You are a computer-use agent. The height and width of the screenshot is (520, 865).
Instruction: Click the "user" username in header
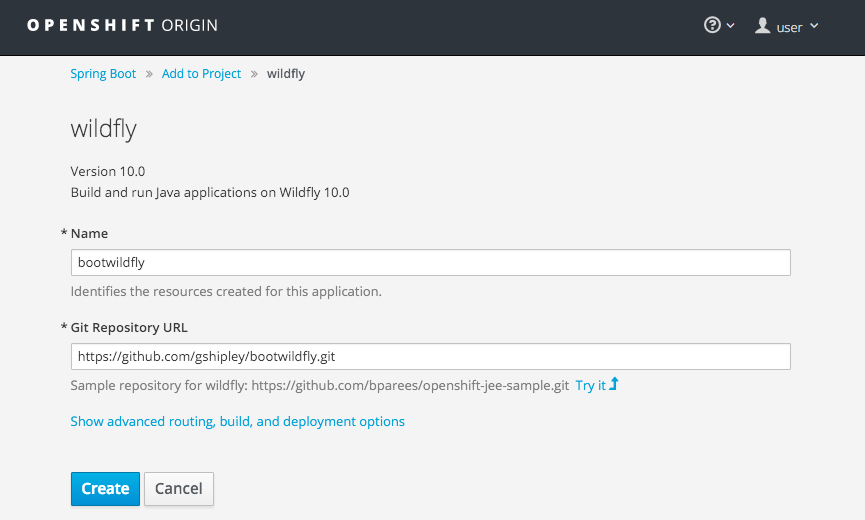pos(789,27)
